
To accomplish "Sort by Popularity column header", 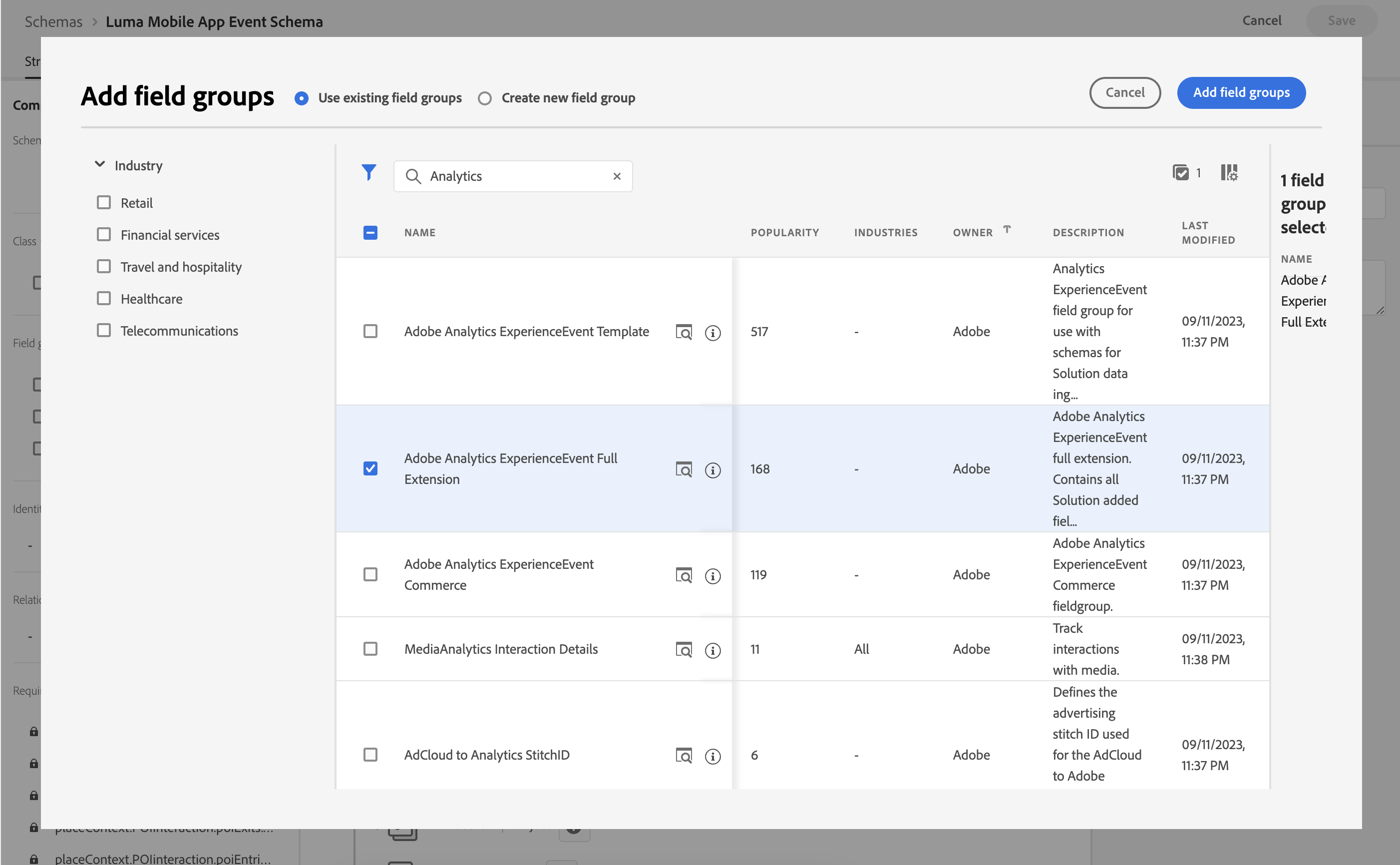I will pos(784,232).
